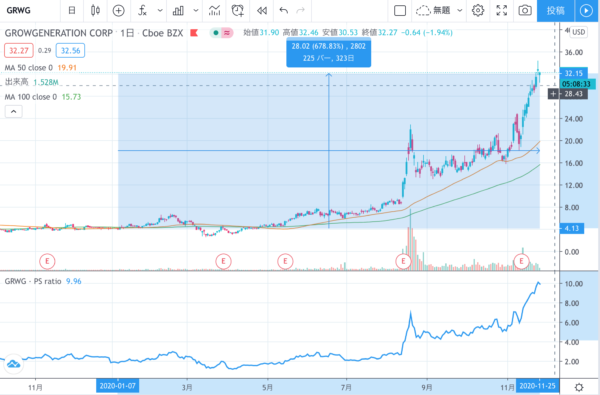Click earnings marker E before 9月
Screen dimensions: 600x395
click(x=403, y=261)
